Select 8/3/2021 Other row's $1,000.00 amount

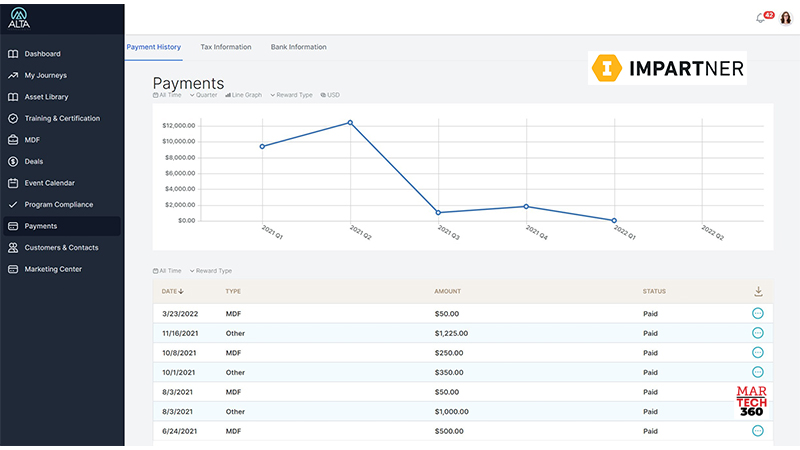452,411
